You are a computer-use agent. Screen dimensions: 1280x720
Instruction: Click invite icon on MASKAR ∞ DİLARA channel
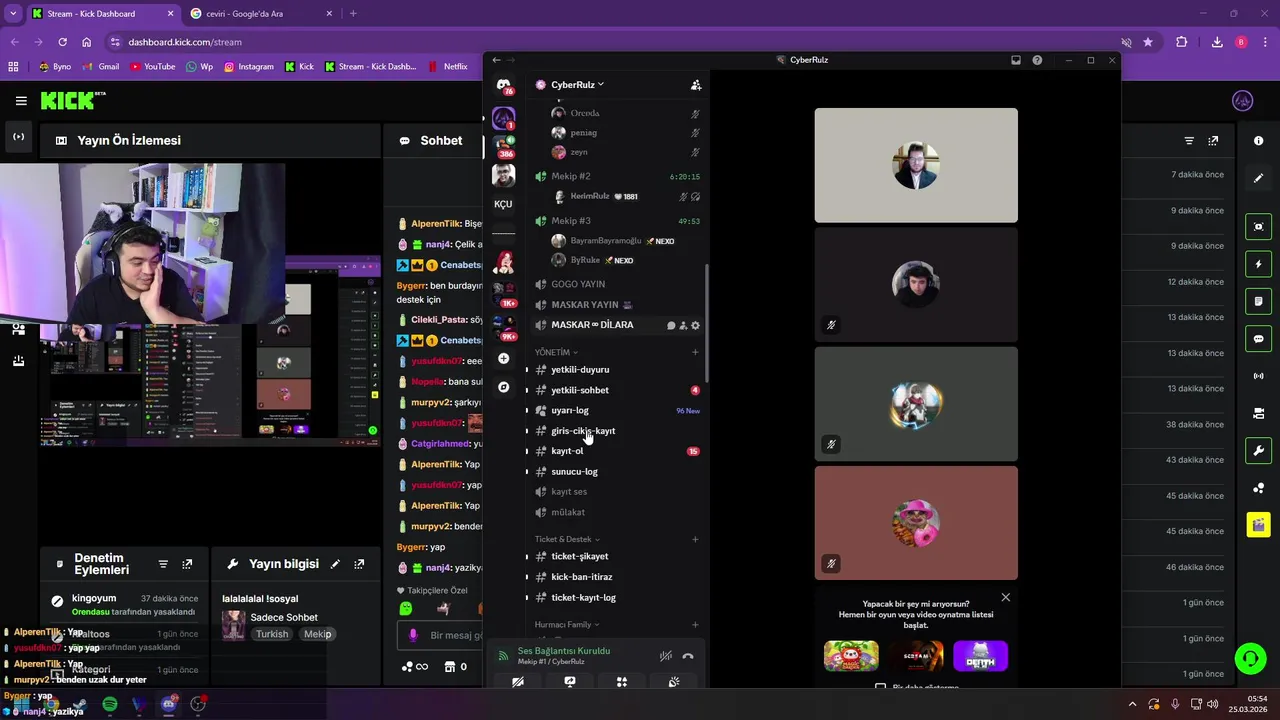click(683, 325)
